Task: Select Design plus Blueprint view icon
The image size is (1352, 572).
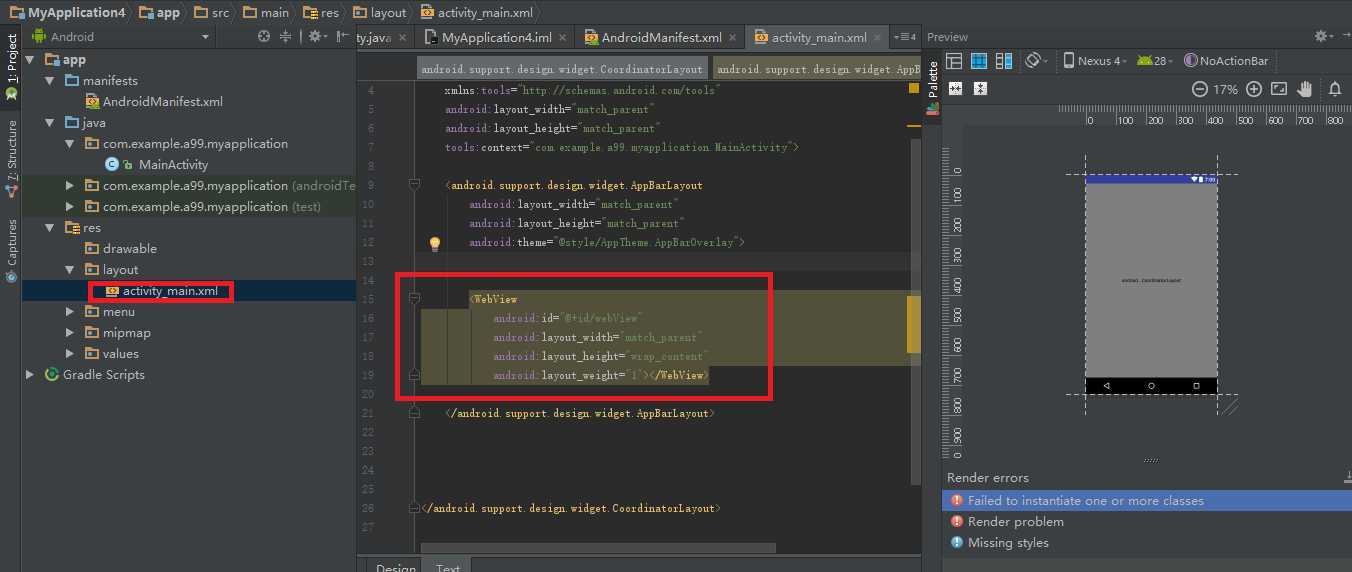Action: 1004,61
